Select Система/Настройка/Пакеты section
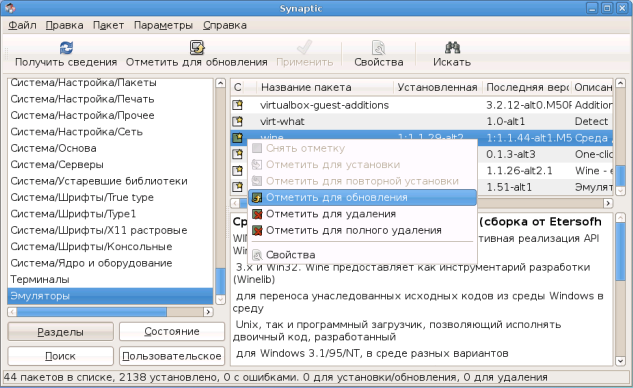Image resolution: width=633 pixels, height=388 pixels. coord(110,83)
